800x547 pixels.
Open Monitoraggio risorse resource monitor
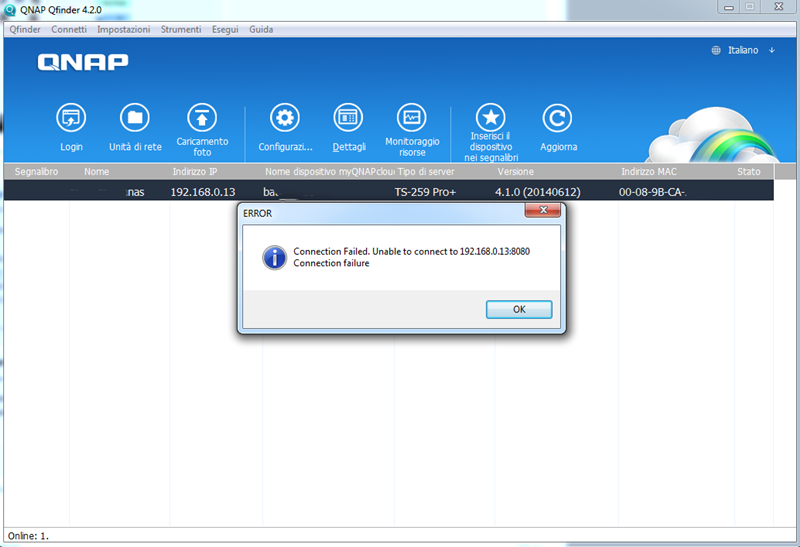coord(412,117)
